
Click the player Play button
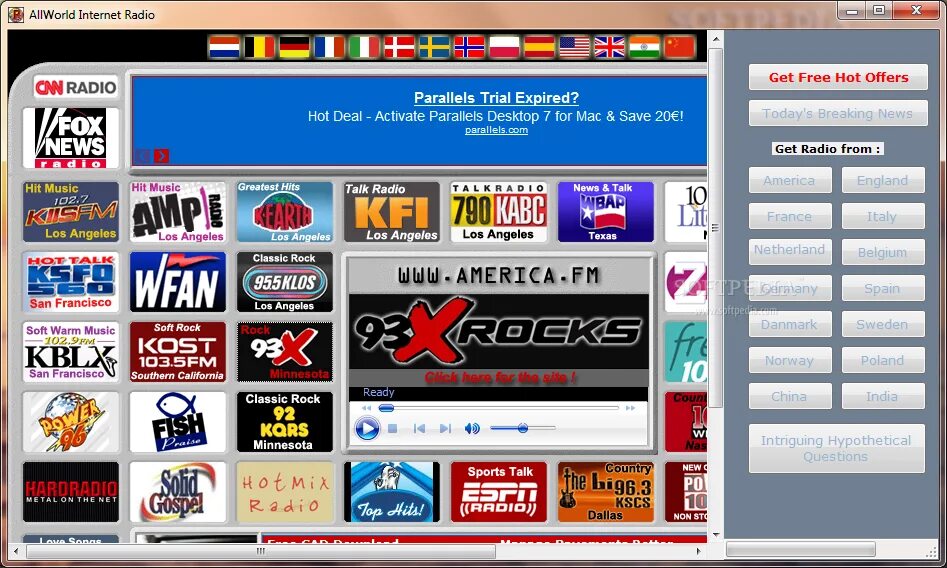[x=367, y=429]
